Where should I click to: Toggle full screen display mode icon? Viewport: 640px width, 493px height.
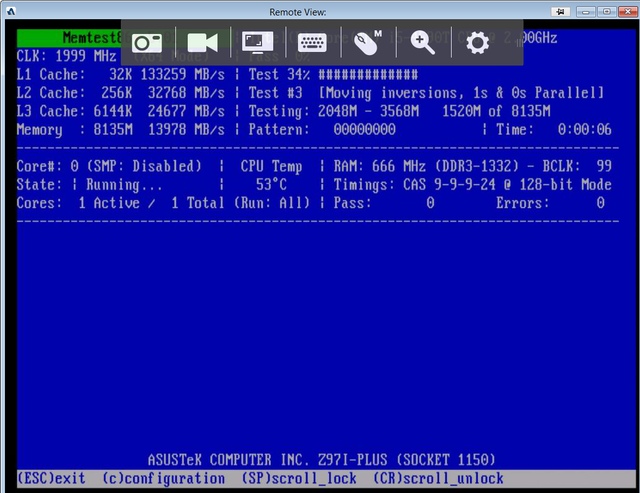tap(258, 42)
